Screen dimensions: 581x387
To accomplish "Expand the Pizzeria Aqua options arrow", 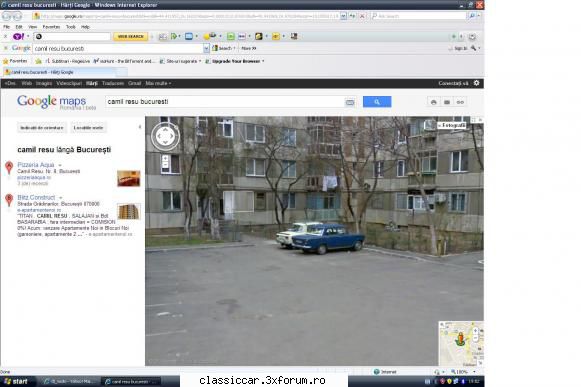I will [60, 165].
